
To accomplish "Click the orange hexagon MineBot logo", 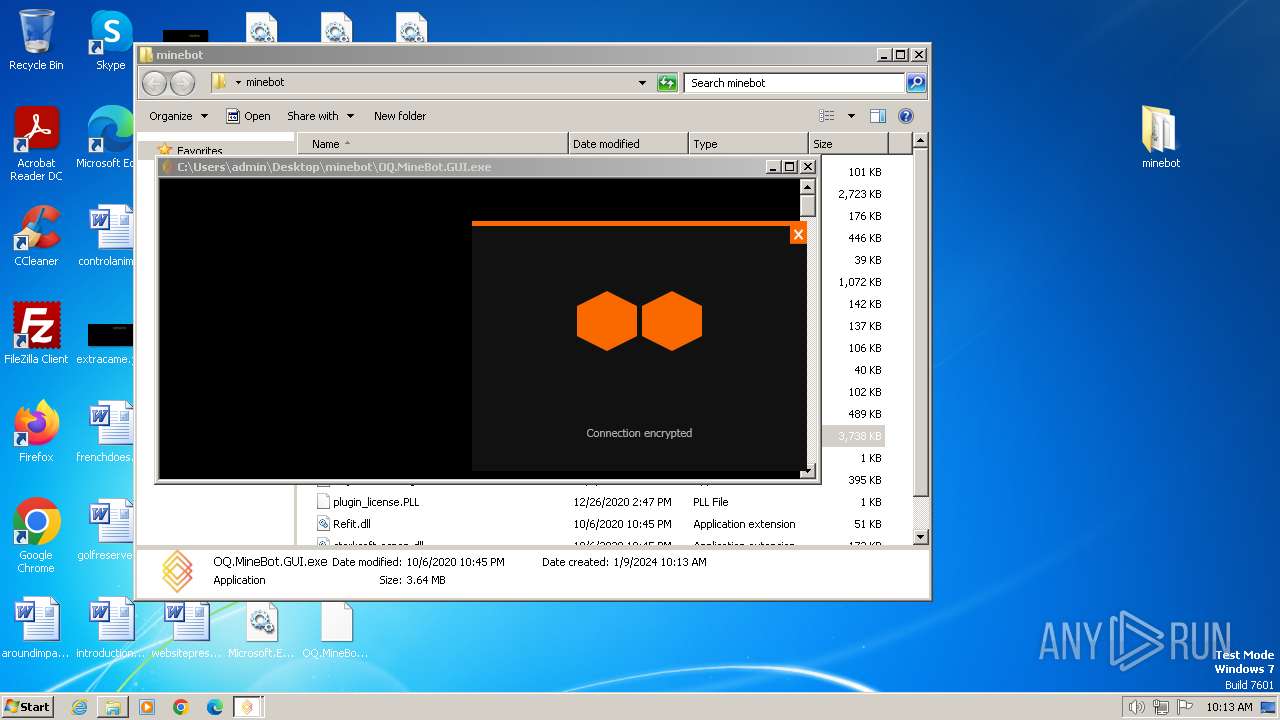I will 639,321.
